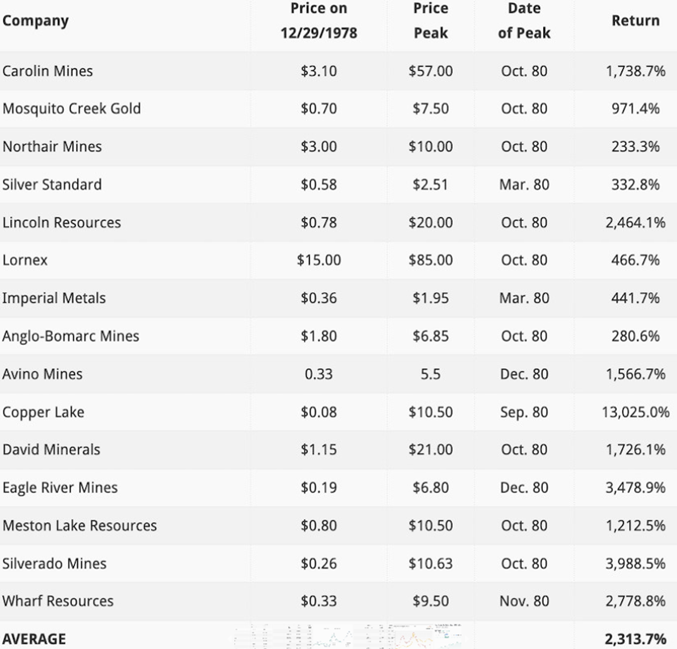Click the Northair Mines $10.00 peak price
This screenshot has height=649, width=677.
[x=430, y=146]
